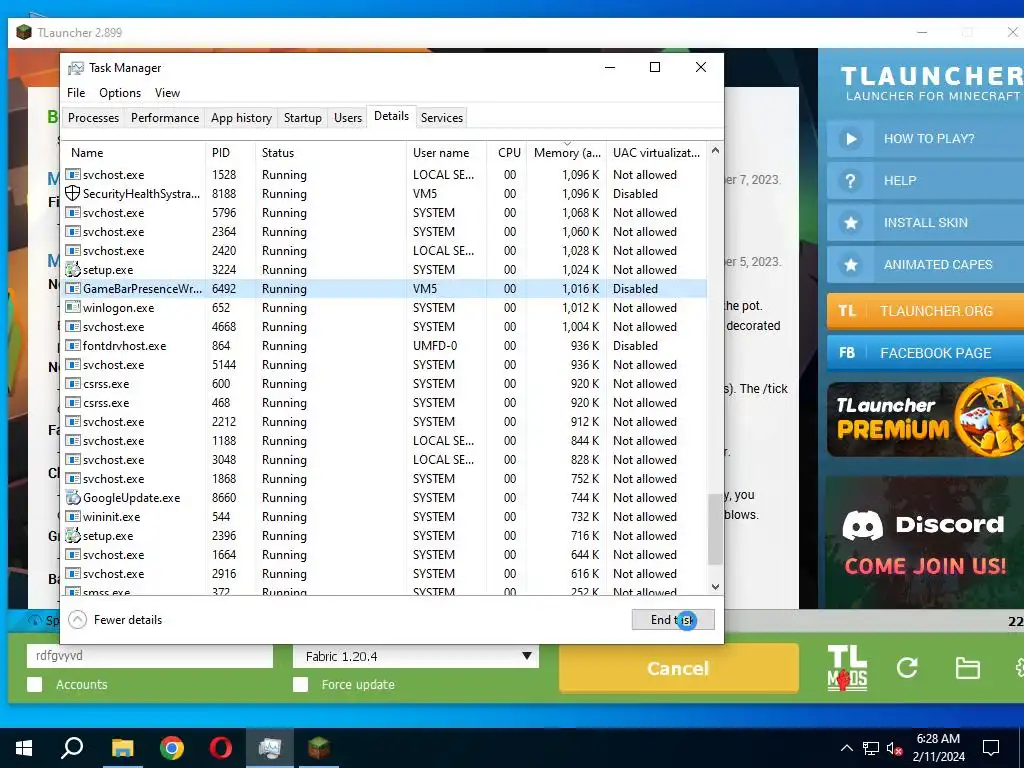Click Task Manager vertical scrollbar thumb
The height and width of the screenshot is (768, 1024).
pyautogui.click(x=715, y=529)
